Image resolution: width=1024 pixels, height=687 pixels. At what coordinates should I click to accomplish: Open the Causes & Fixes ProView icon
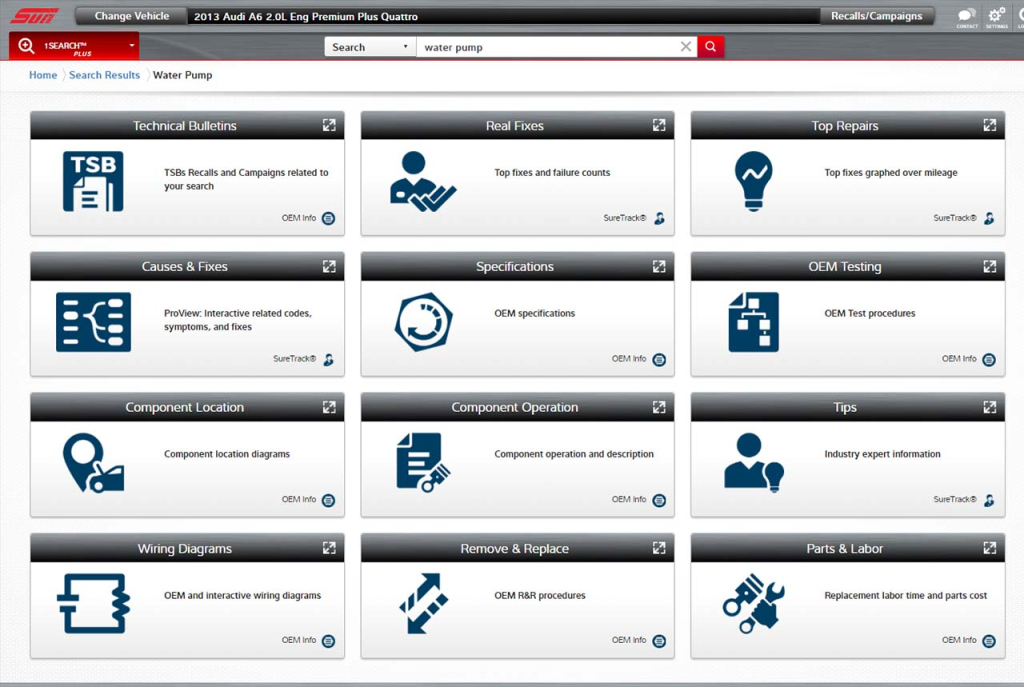tap(93, 322)
